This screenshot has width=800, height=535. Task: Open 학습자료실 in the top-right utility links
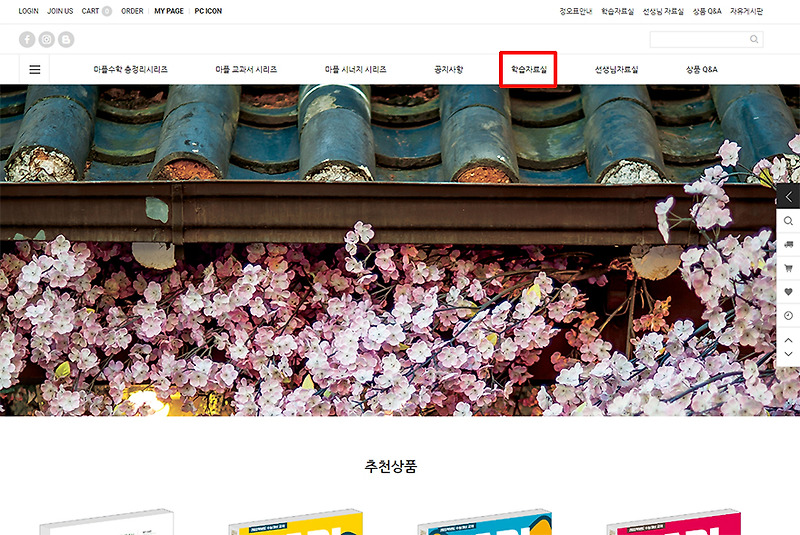[x=617, y=11]
